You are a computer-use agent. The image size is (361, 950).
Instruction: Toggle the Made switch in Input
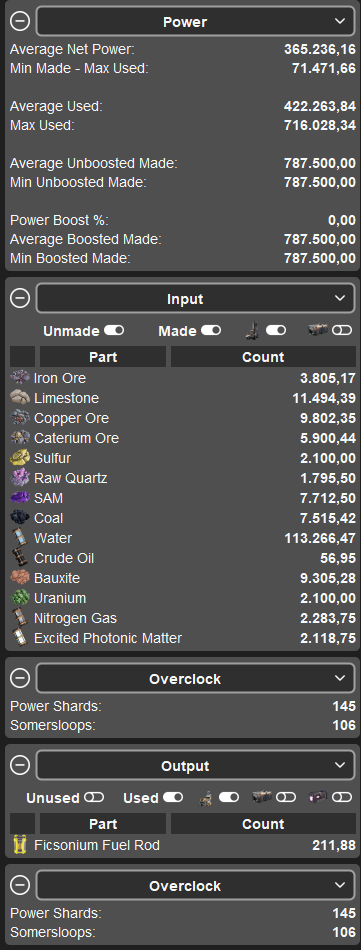click(211, 331)
